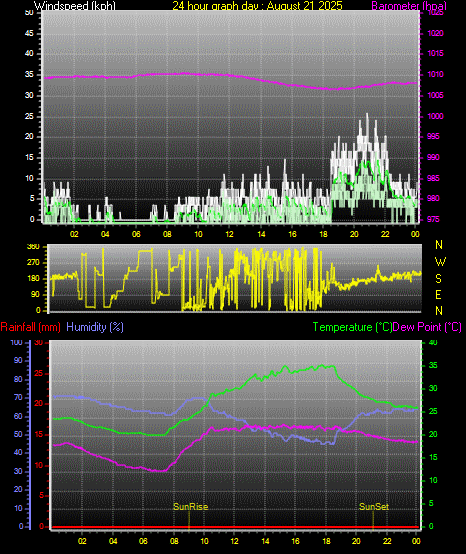Click the 975 barometer axis value
Viewport: 466px width, 554px height.
(x=433, y=219)
